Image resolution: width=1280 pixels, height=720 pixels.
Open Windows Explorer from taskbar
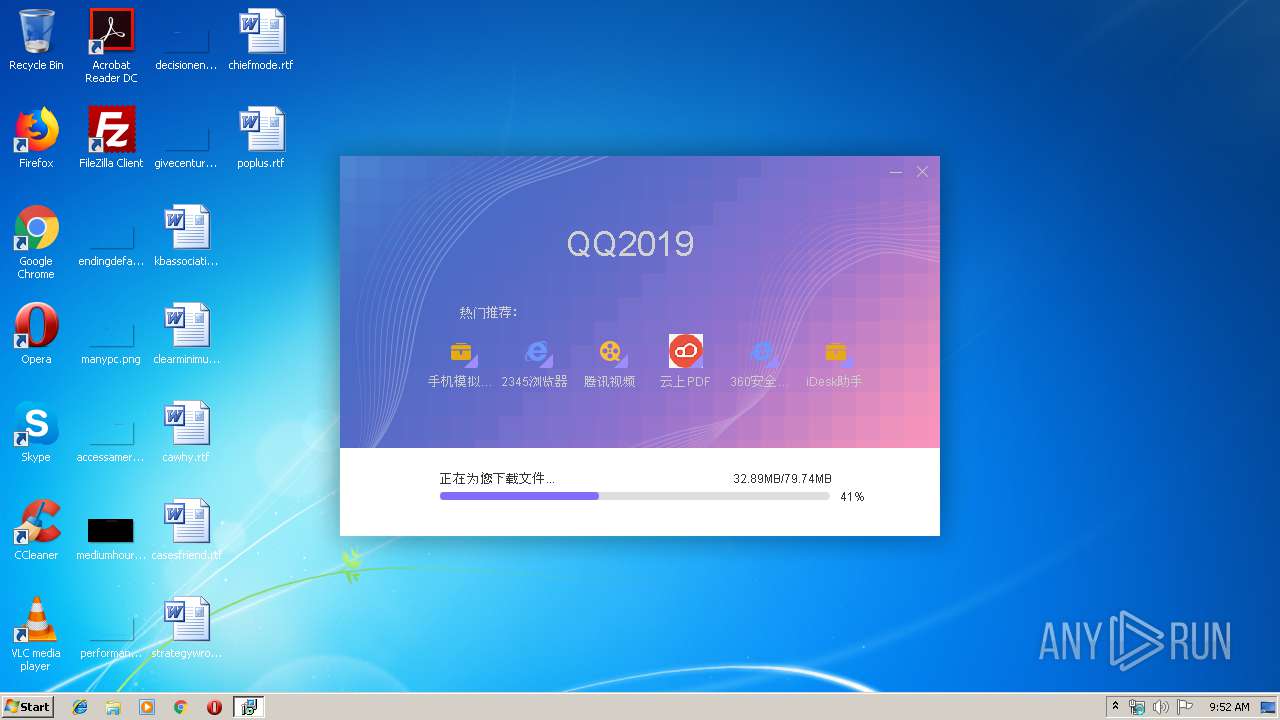click(113, 707)
